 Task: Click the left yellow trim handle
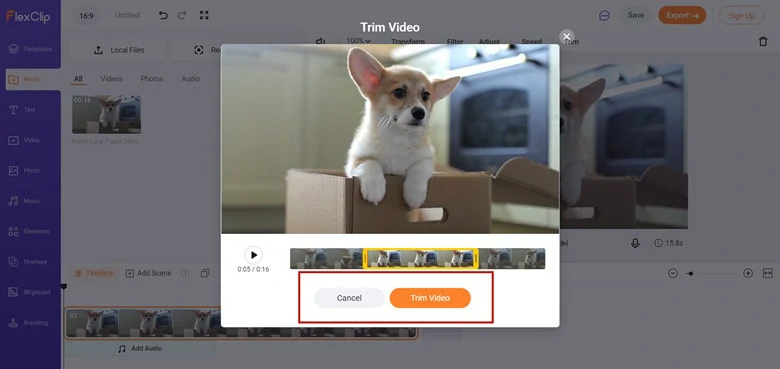click(x=365, y=259)
